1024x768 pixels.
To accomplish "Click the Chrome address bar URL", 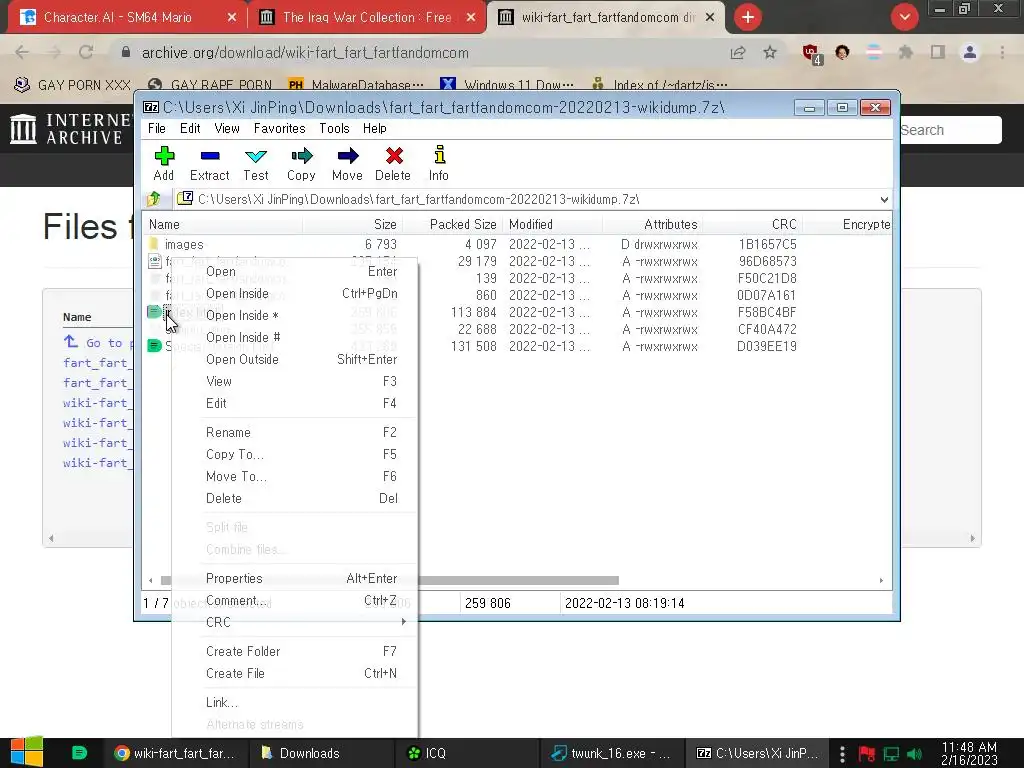I will point(305,53).
